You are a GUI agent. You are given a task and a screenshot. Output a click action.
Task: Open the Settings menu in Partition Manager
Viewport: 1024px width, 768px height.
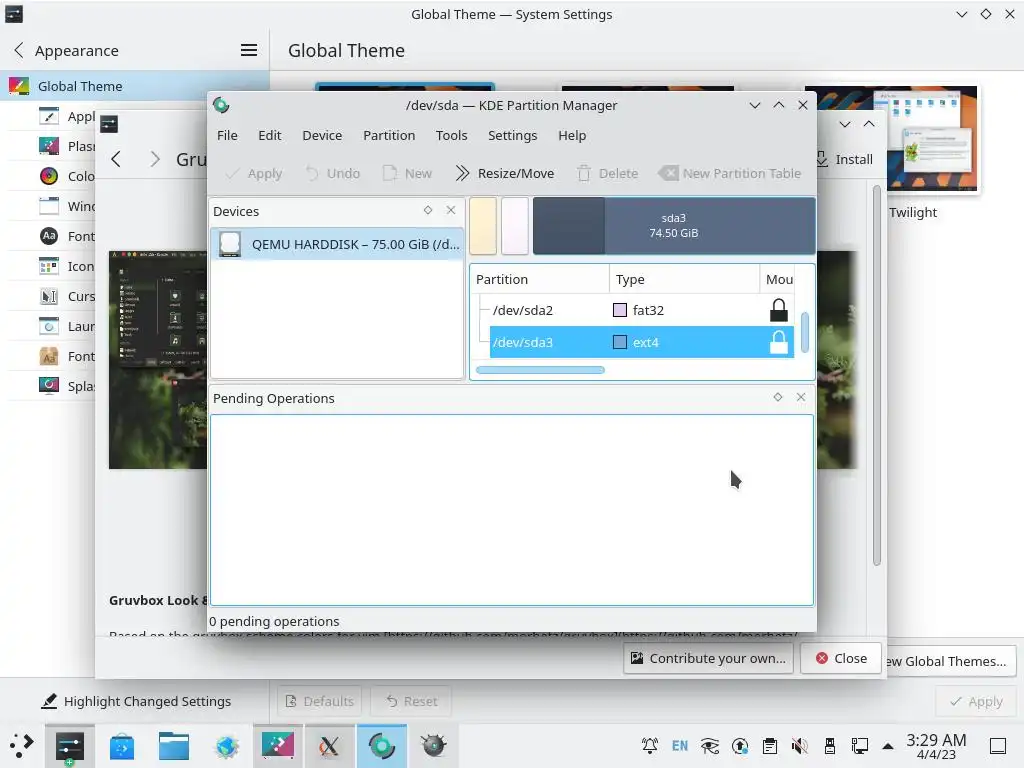(512, 135)
